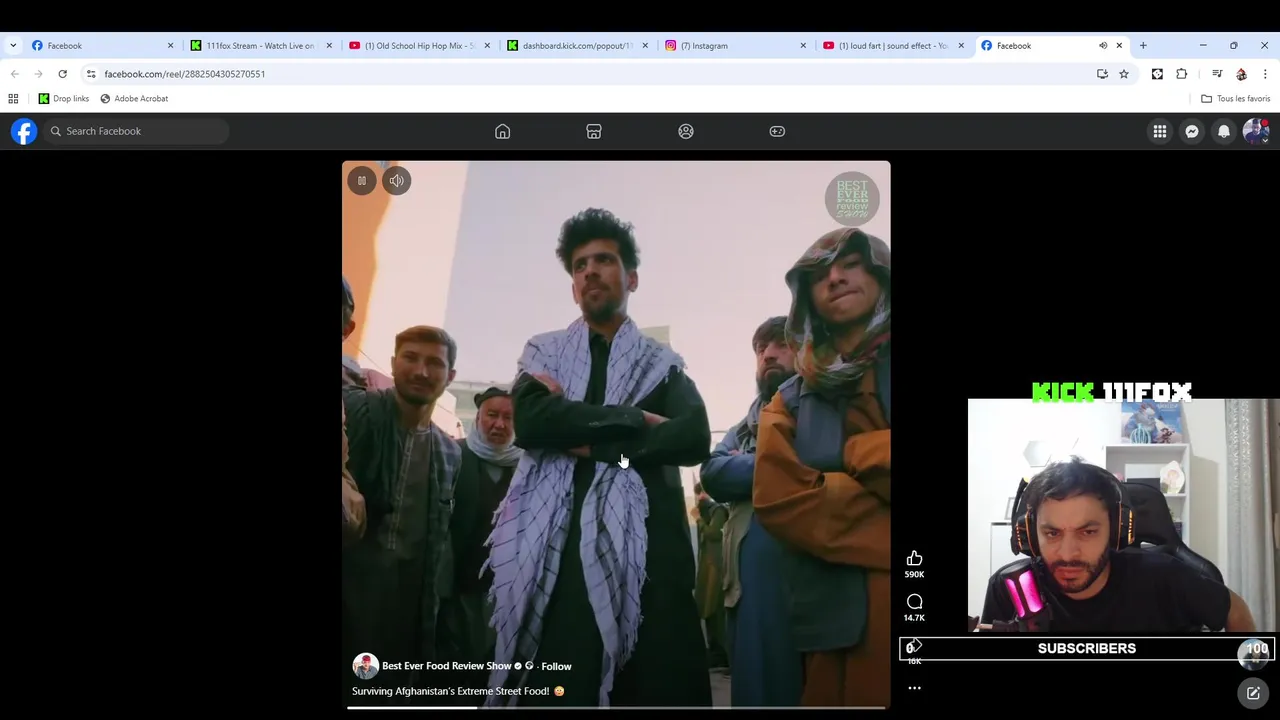Mute the active Facebook tab audio icon
The height and width of the screenshot is (720, 1280).
[1103, 45]
